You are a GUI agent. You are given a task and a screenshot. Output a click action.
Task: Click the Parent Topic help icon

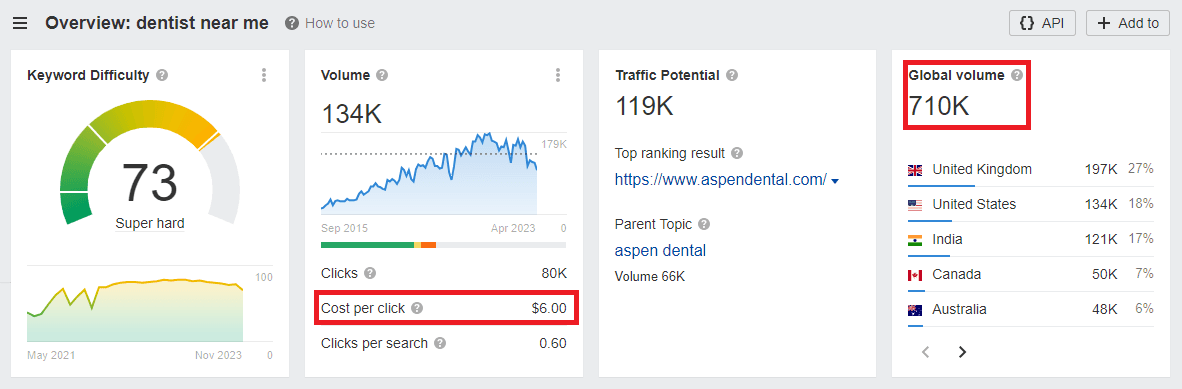click(704, 225)
